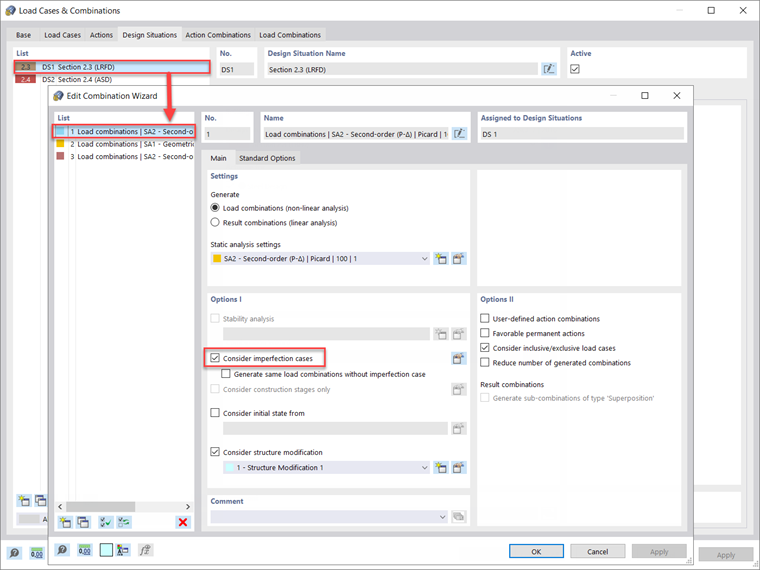
Task: Open comment library icon next to Comment field
Action: coord(459,517)
